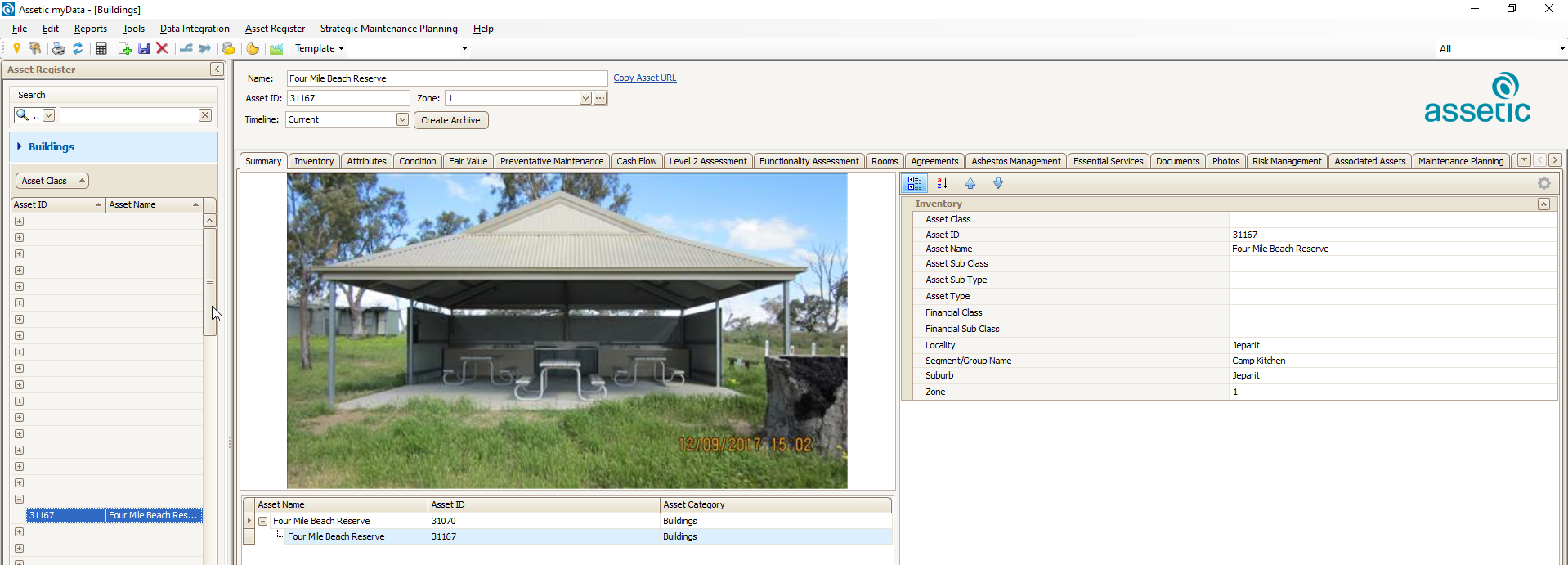The image size is (1568, 565).
Task: Save using the blue floppy disk icon
Action: pyautogui.click(x=144, y=48)
